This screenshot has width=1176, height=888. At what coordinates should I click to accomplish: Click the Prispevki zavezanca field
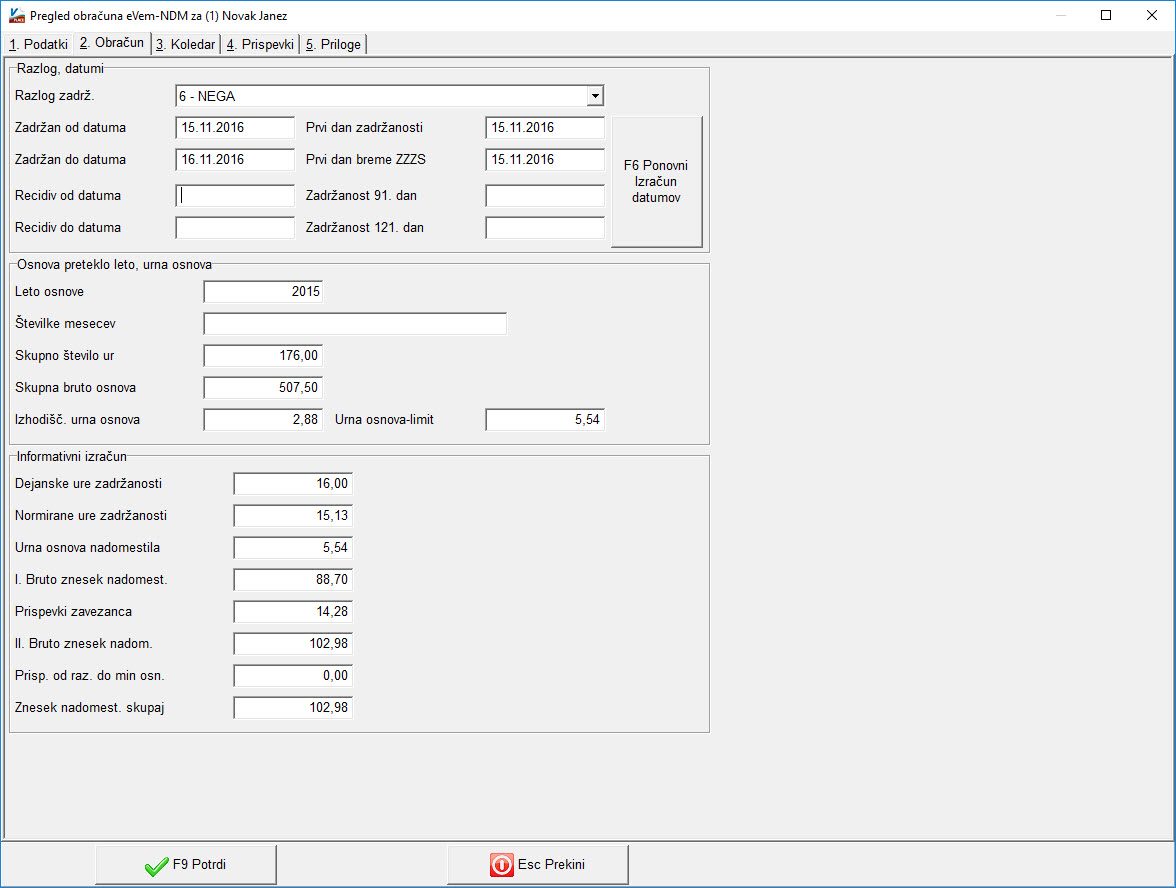[293, 612]
